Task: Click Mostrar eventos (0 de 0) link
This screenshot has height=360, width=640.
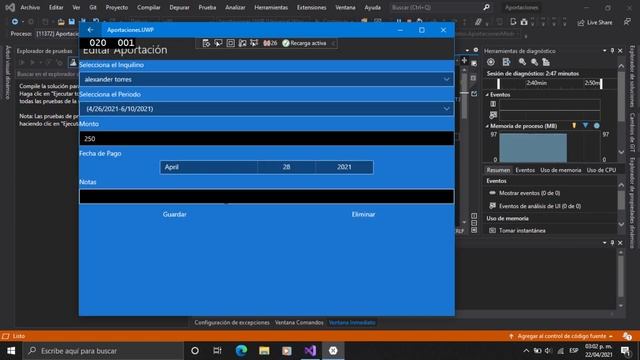Action: point(529,193)
